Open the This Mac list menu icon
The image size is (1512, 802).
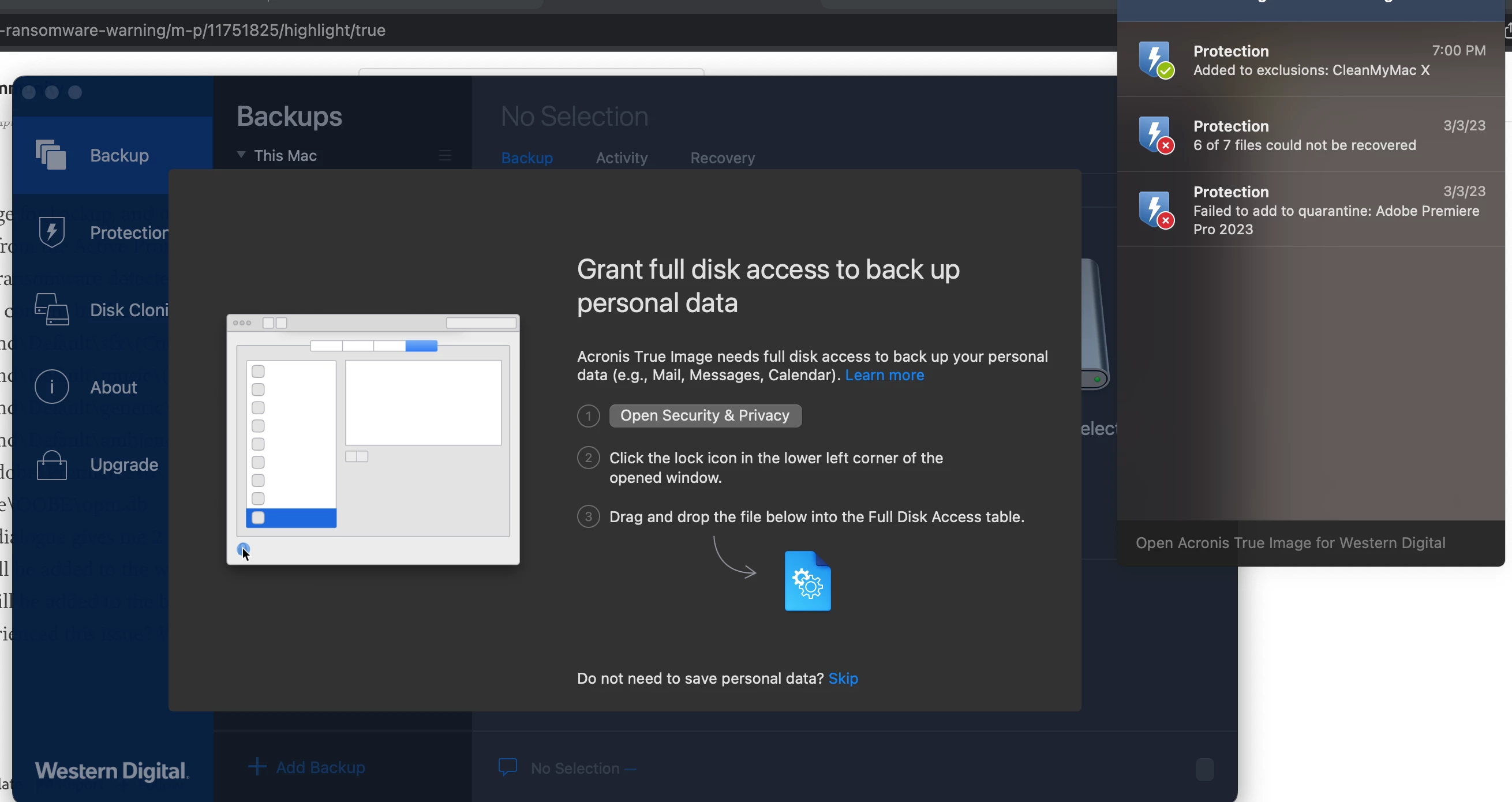pos(445,155)
